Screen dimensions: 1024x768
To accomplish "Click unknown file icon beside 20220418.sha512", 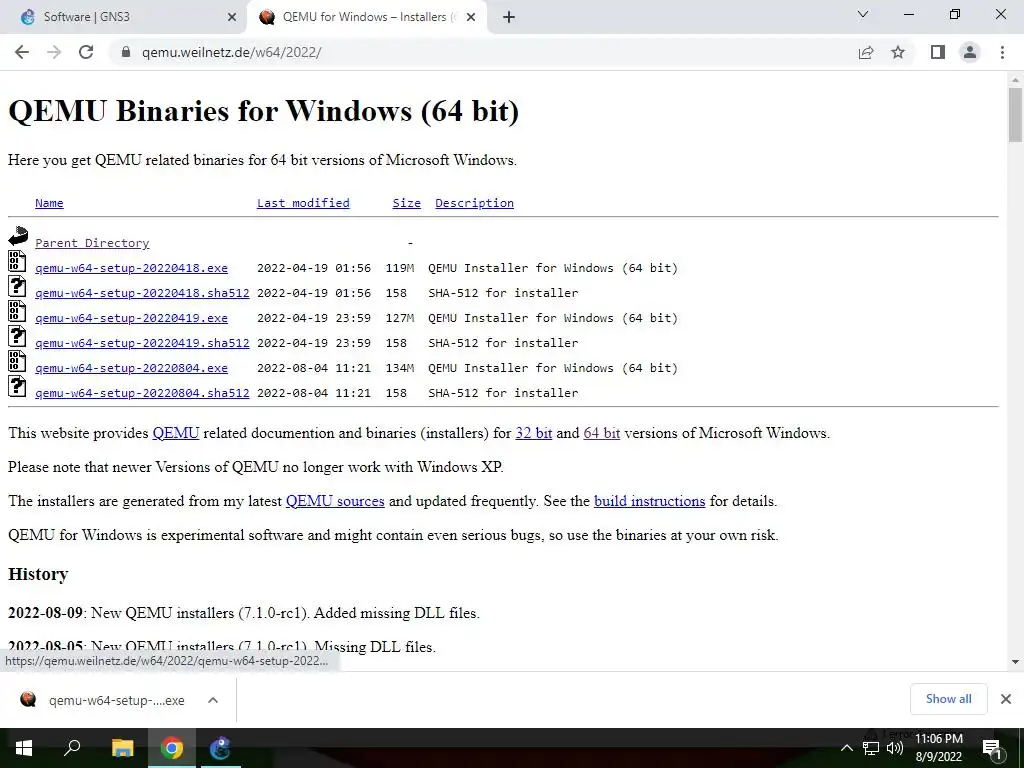I will click(x=17, y=286).
